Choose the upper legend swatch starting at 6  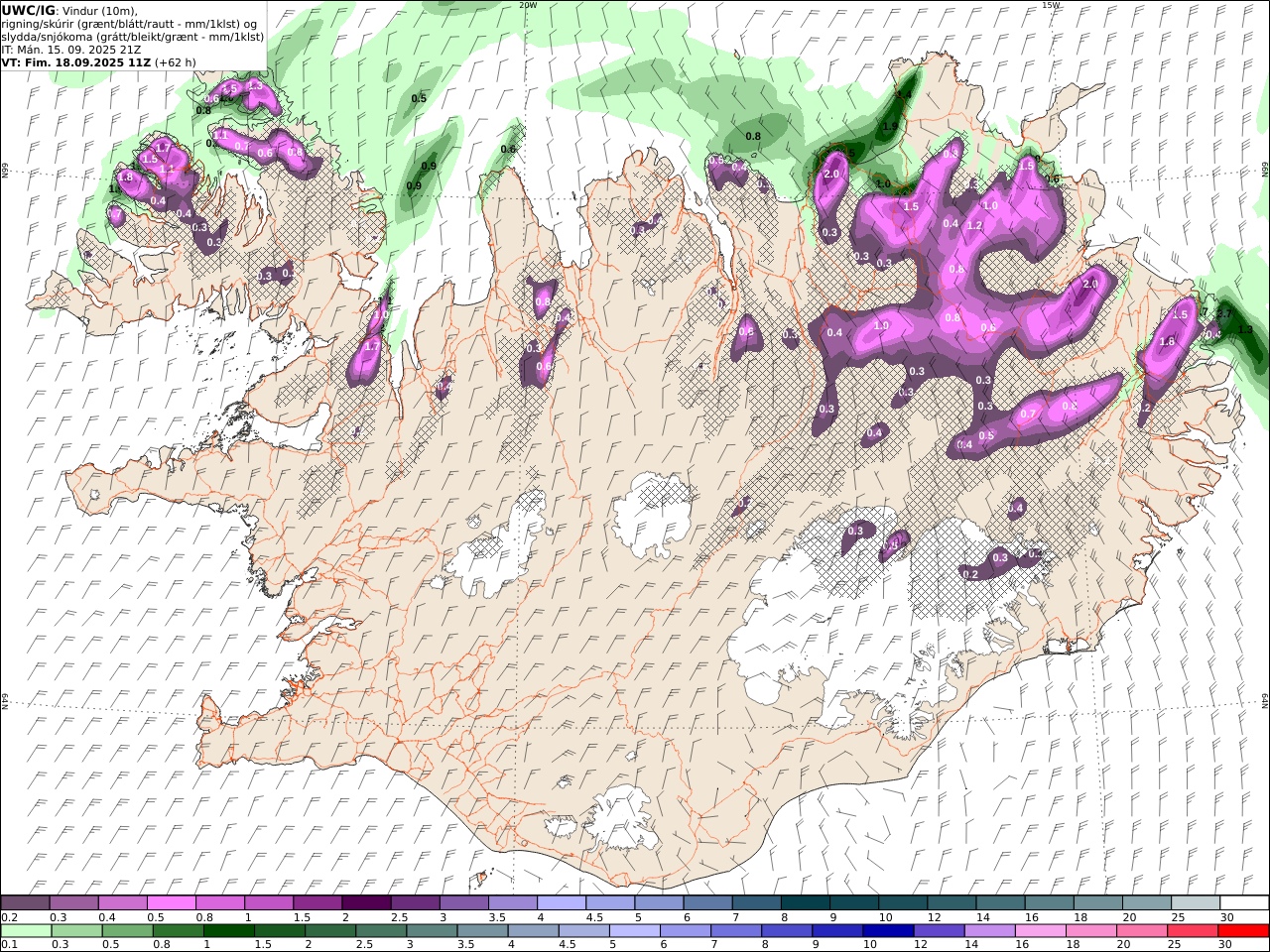coord(707,902)
